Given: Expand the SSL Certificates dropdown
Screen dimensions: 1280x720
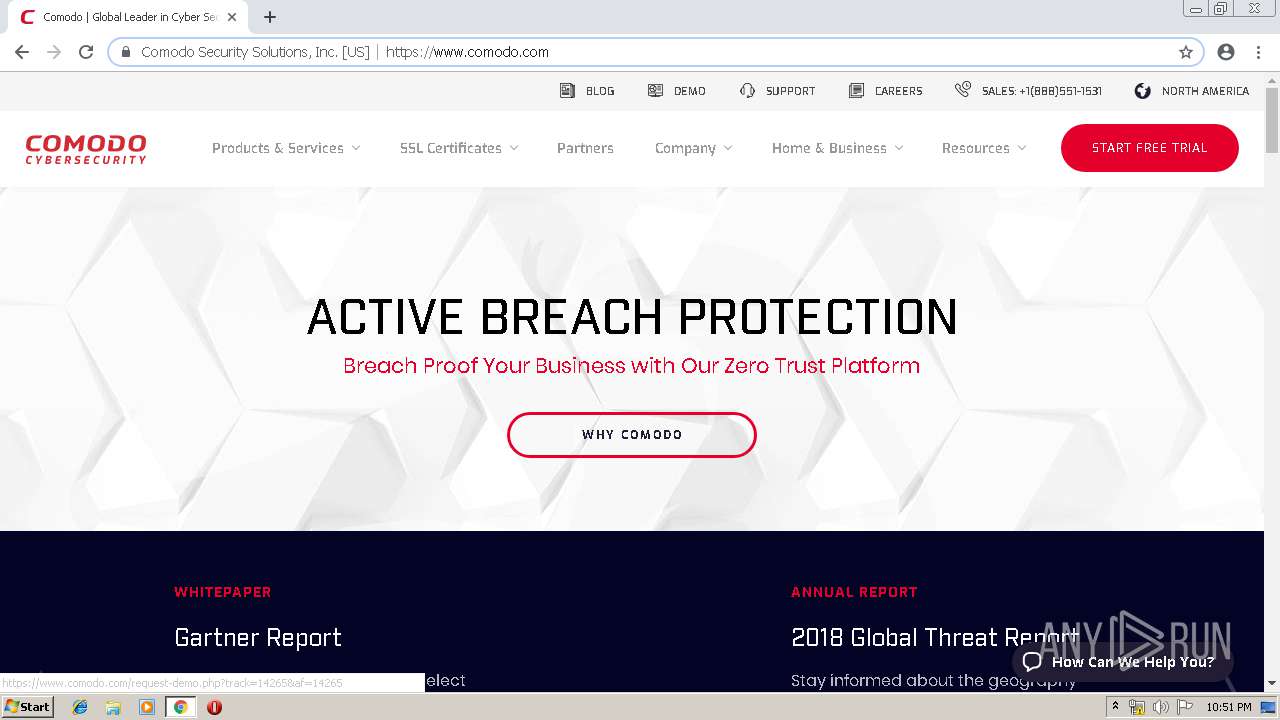Looking at the screenshot, I should pyautogui.click(x=459, y=148).
